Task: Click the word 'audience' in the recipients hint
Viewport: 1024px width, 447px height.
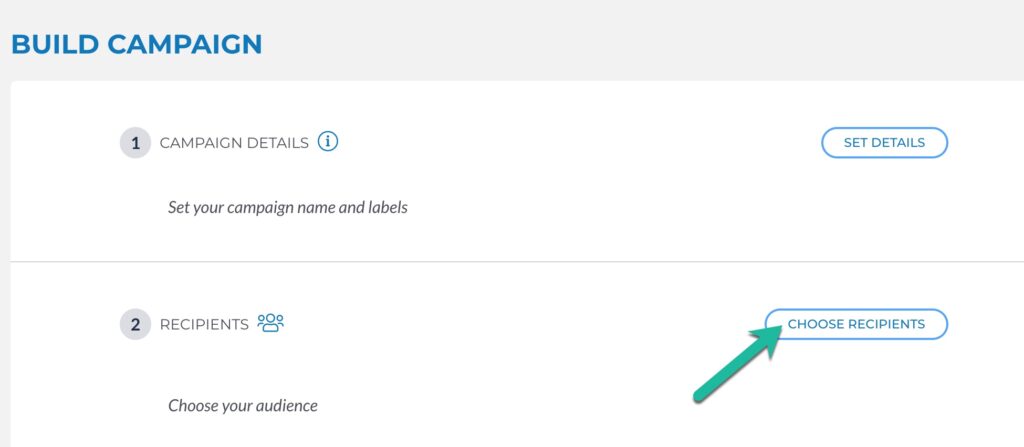Action: click(x=287, y=406)
